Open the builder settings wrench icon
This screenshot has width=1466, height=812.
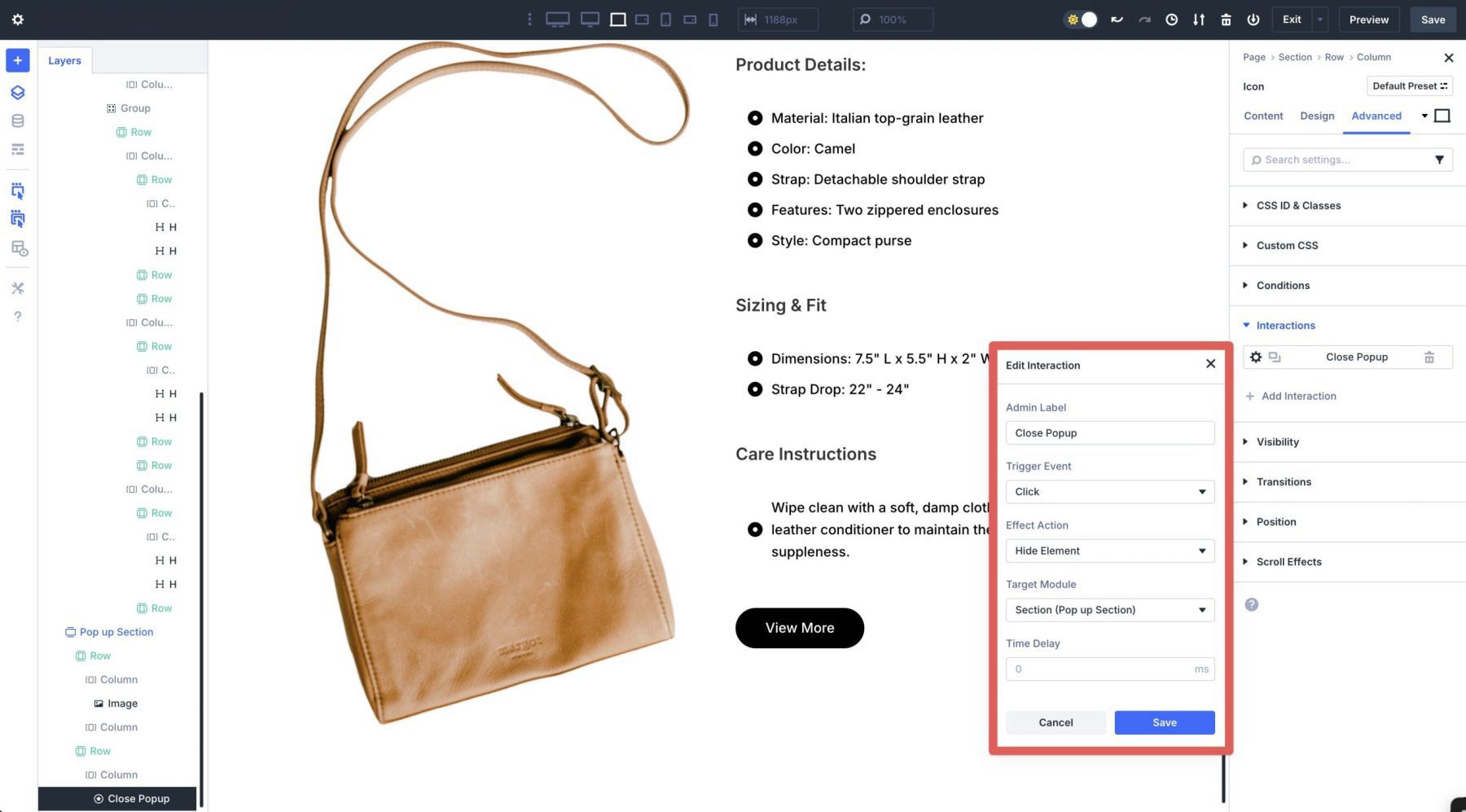(17, 287)
